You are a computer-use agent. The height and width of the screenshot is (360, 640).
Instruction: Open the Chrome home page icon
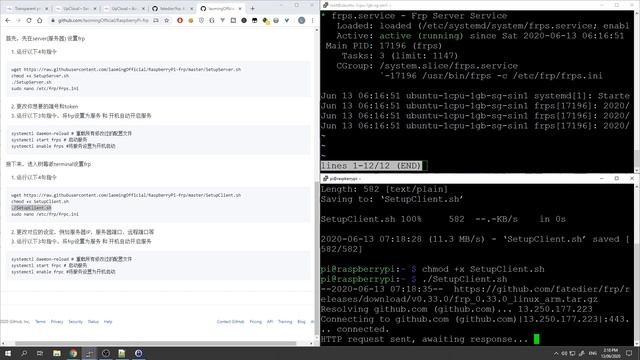pos(40,20)
